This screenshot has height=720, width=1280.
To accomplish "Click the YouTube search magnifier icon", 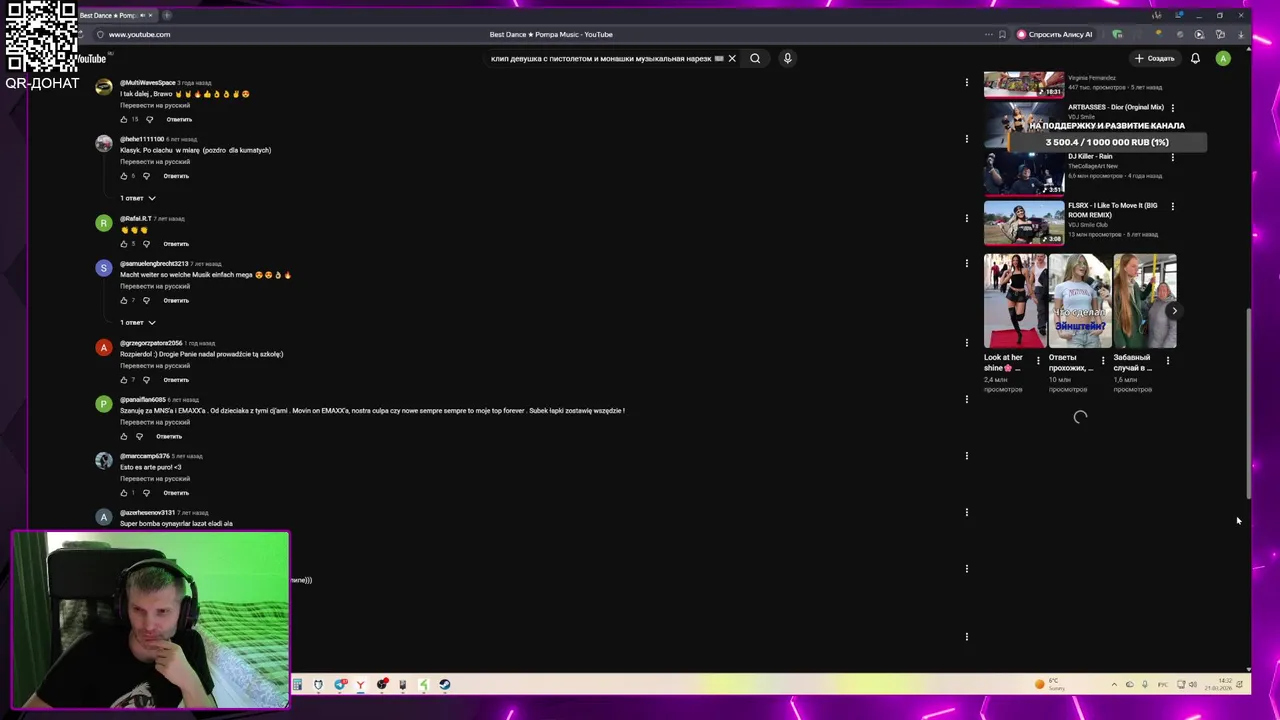I will click(755, 58).
